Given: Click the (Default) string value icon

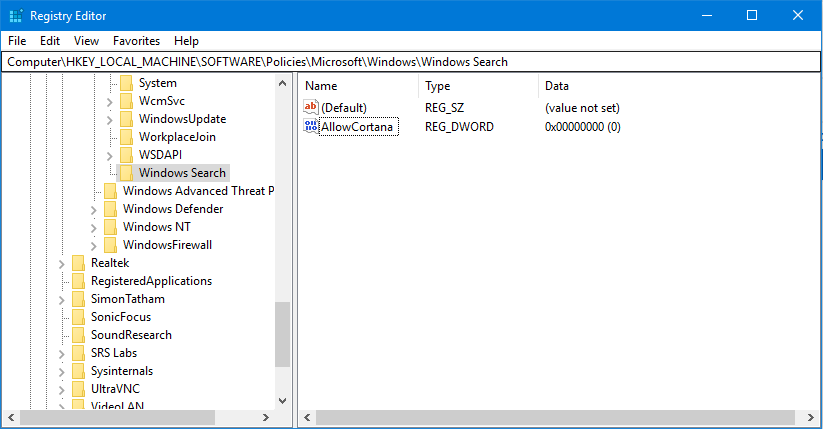Looking at the screenshot, I should click(x=311, y=107).
